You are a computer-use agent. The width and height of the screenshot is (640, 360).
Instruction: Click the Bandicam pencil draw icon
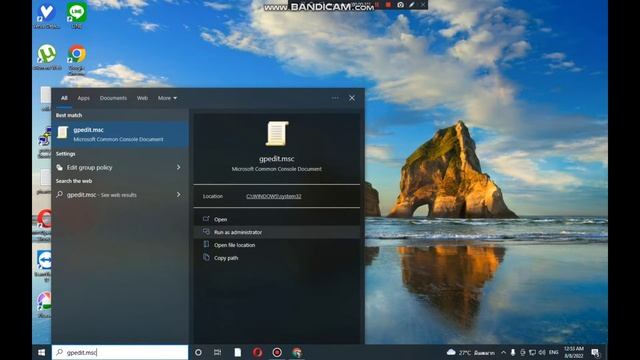[x=412, y=5]
